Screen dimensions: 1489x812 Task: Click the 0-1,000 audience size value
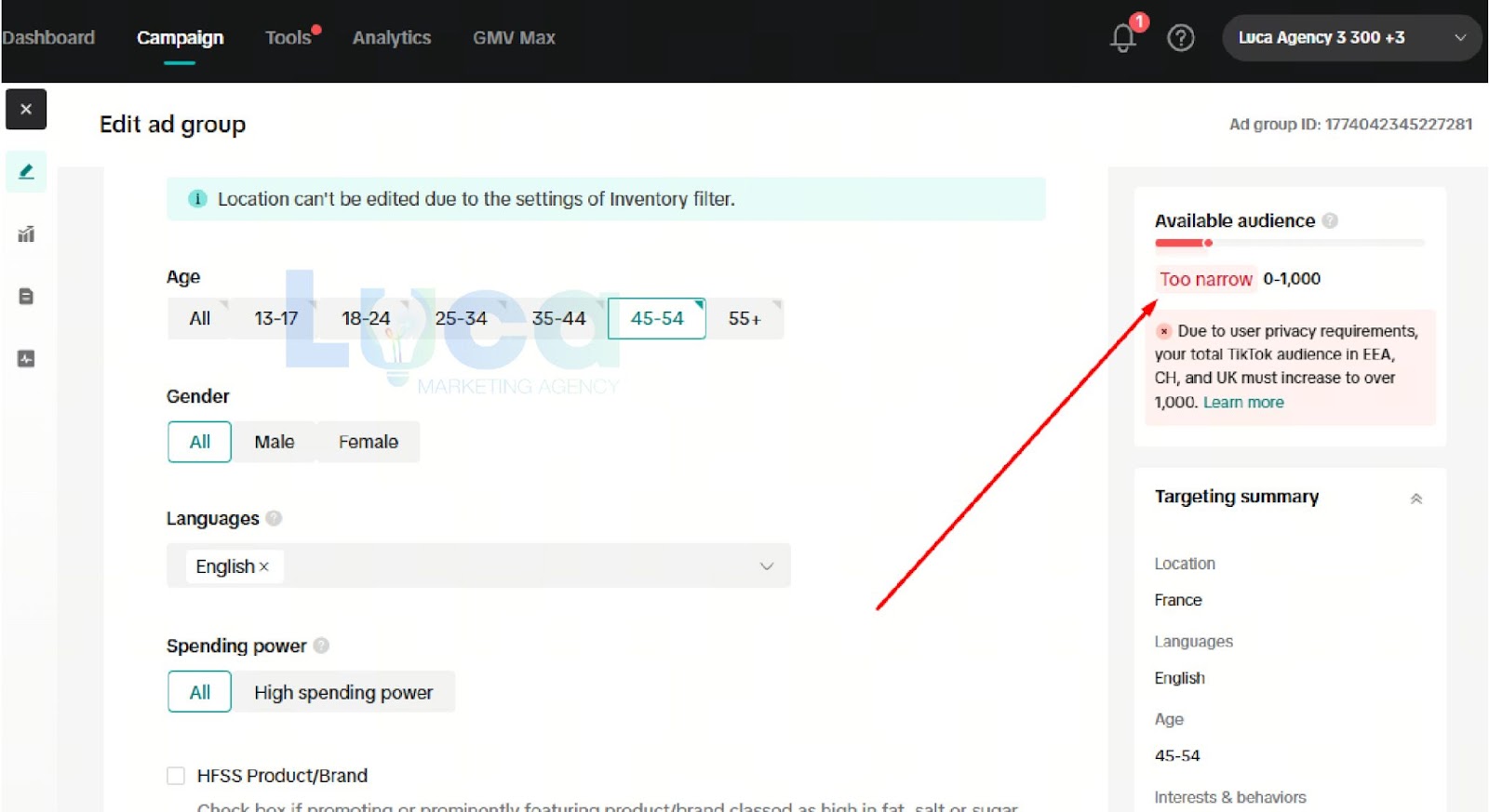[x=1292, y=279]
